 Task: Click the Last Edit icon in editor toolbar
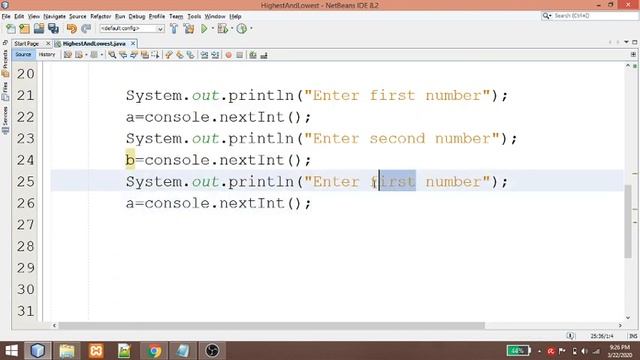[x=68, y=55]
